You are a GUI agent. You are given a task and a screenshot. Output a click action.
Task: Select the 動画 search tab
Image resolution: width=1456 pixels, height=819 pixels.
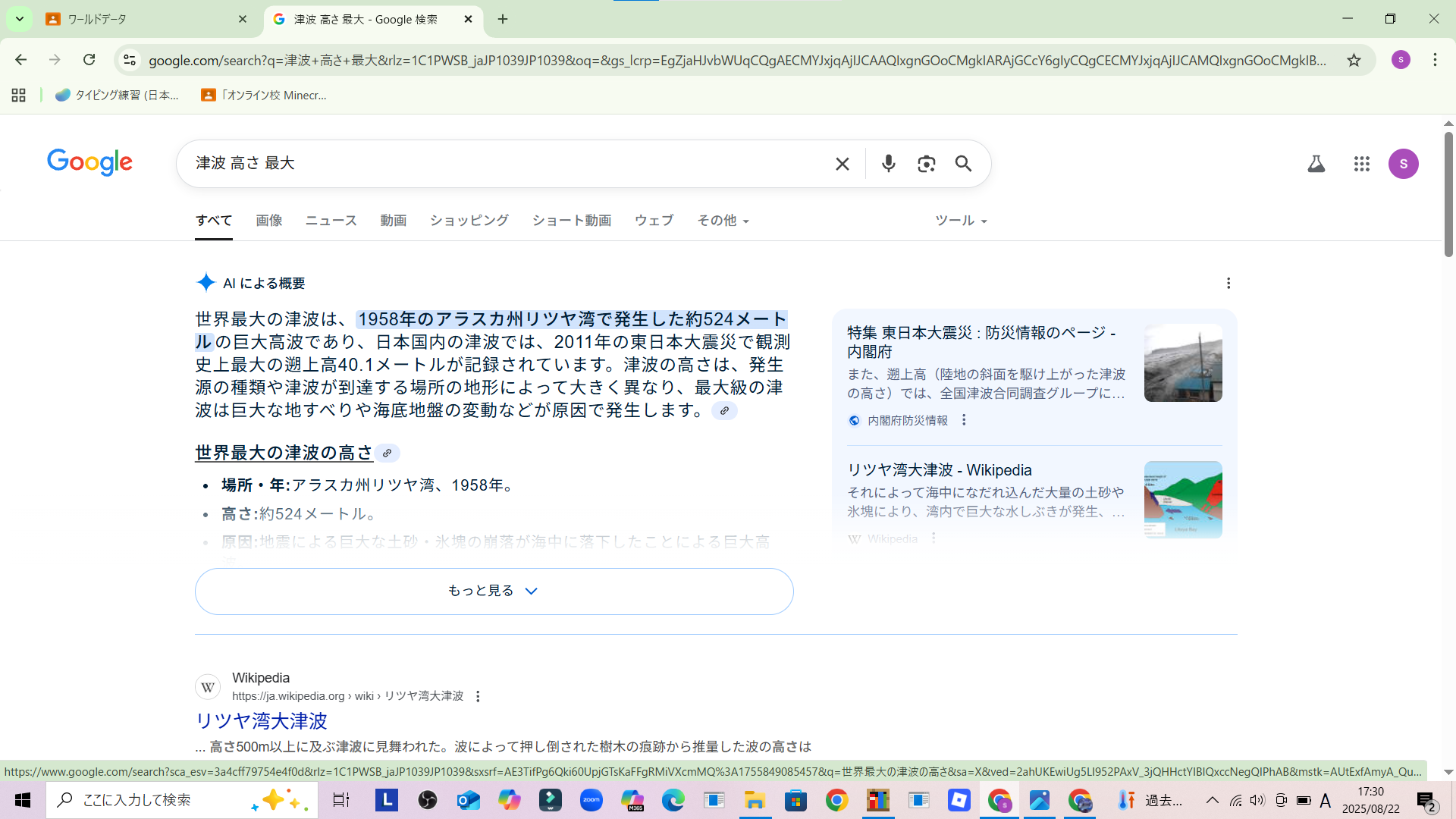(x=394, y=221)
